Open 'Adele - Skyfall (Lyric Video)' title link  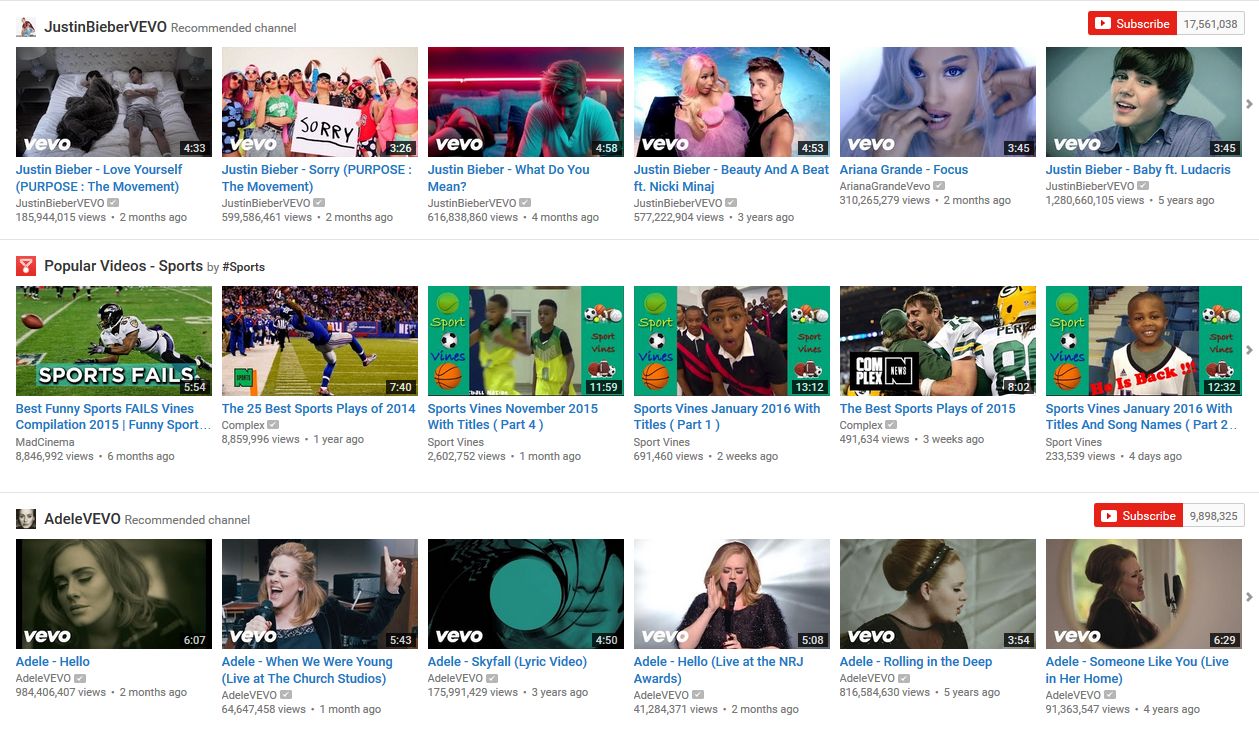tap(507, 662)
